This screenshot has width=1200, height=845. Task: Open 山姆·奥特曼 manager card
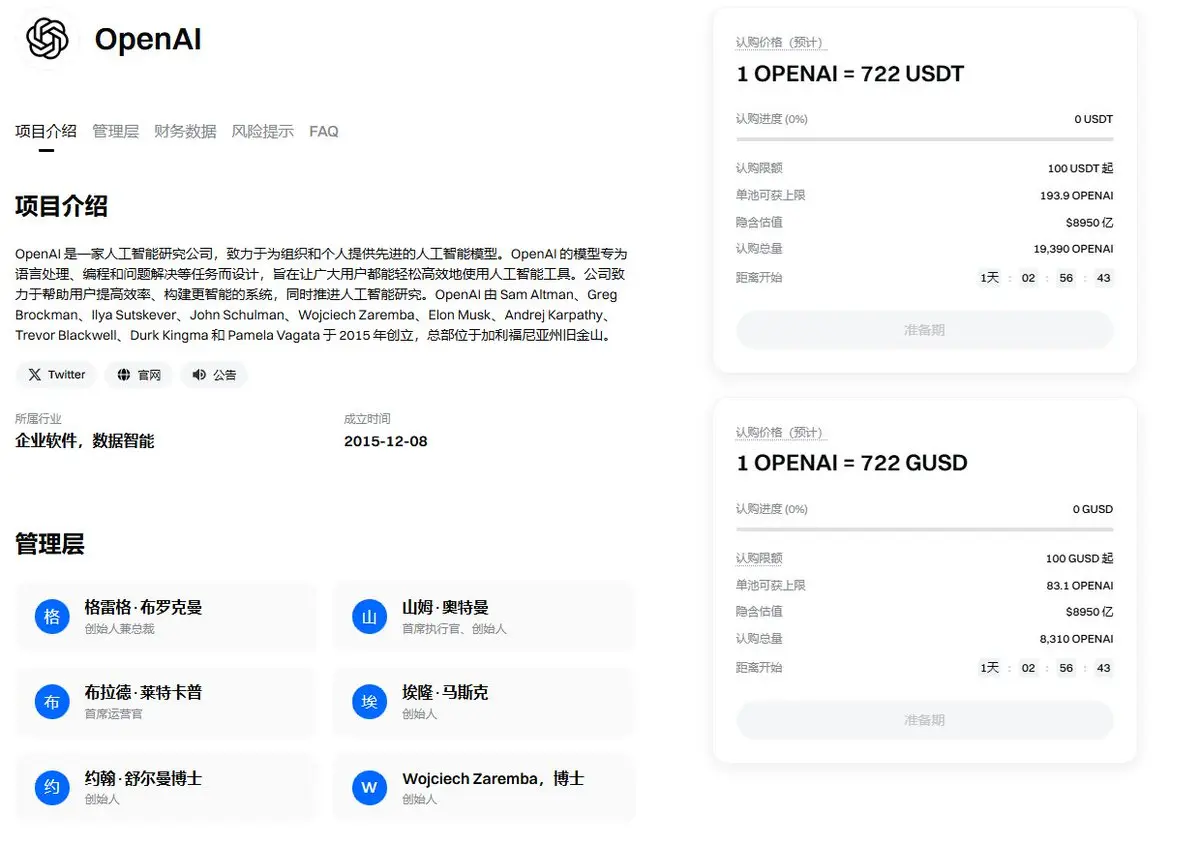[484, 617]
